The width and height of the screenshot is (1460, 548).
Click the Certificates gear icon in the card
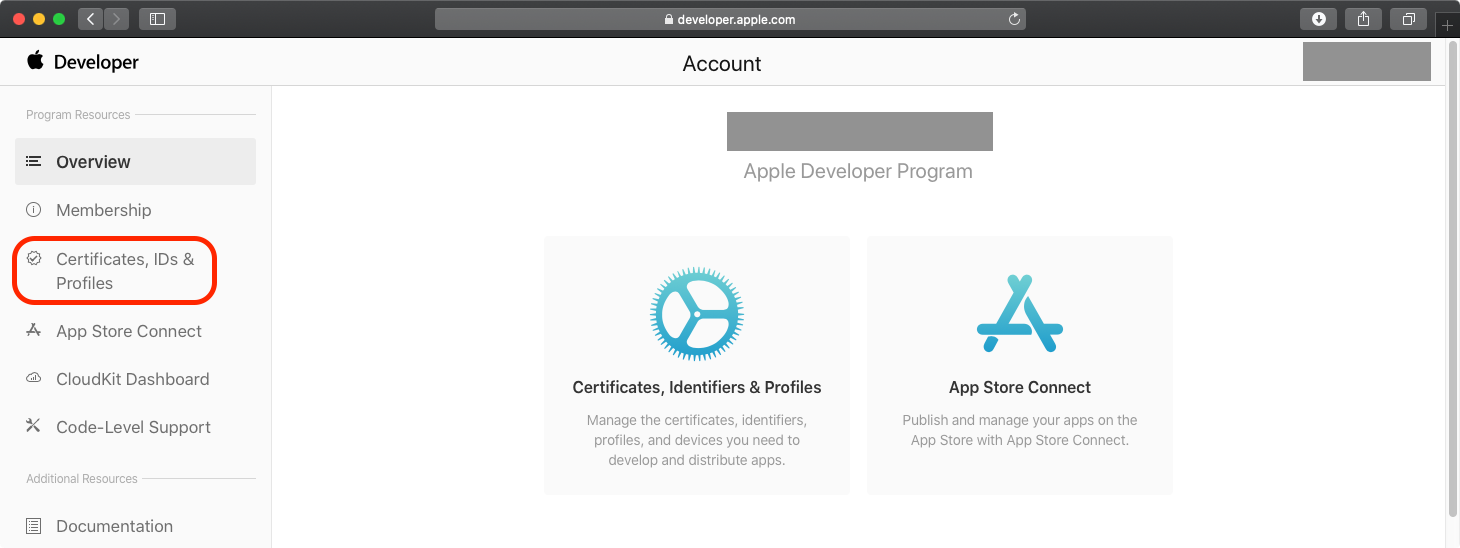point(697,314)
